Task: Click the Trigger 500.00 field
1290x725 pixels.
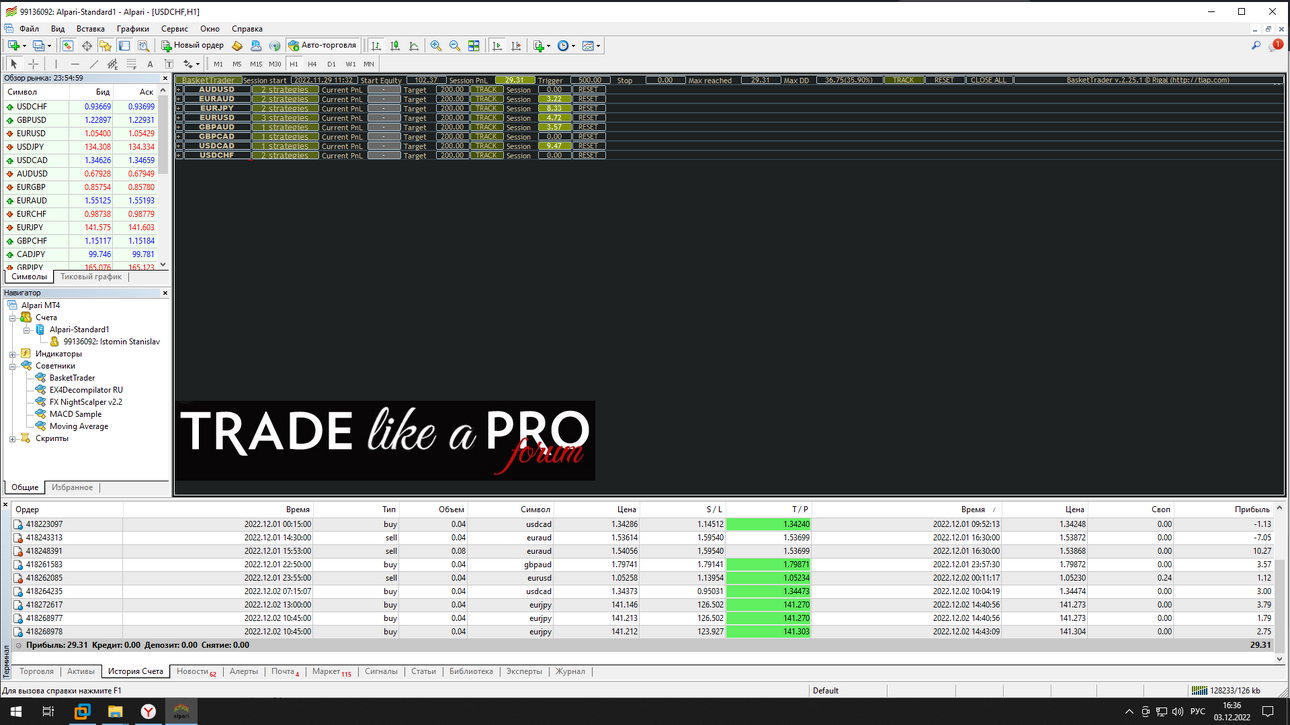Action: (589, 80)
